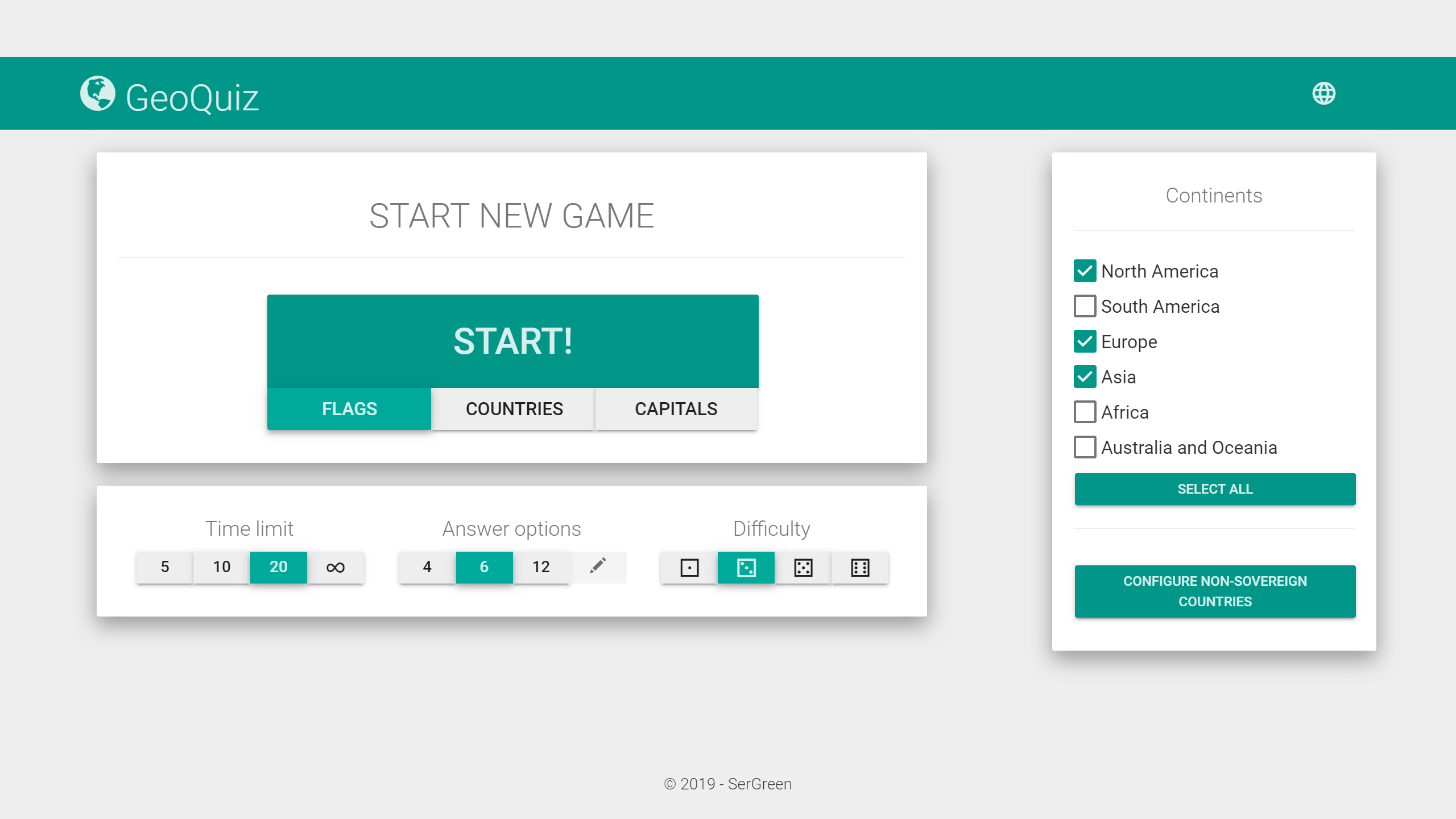This screenshot has width=1456, height=819.
Task: Set time limit to 5
Action: click(165, 567)
